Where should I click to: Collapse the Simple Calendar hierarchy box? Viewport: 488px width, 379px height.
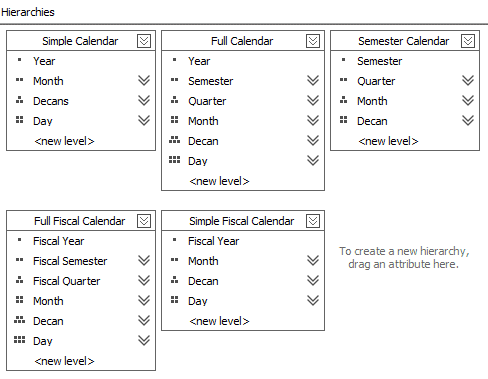(x=144, y=41)
